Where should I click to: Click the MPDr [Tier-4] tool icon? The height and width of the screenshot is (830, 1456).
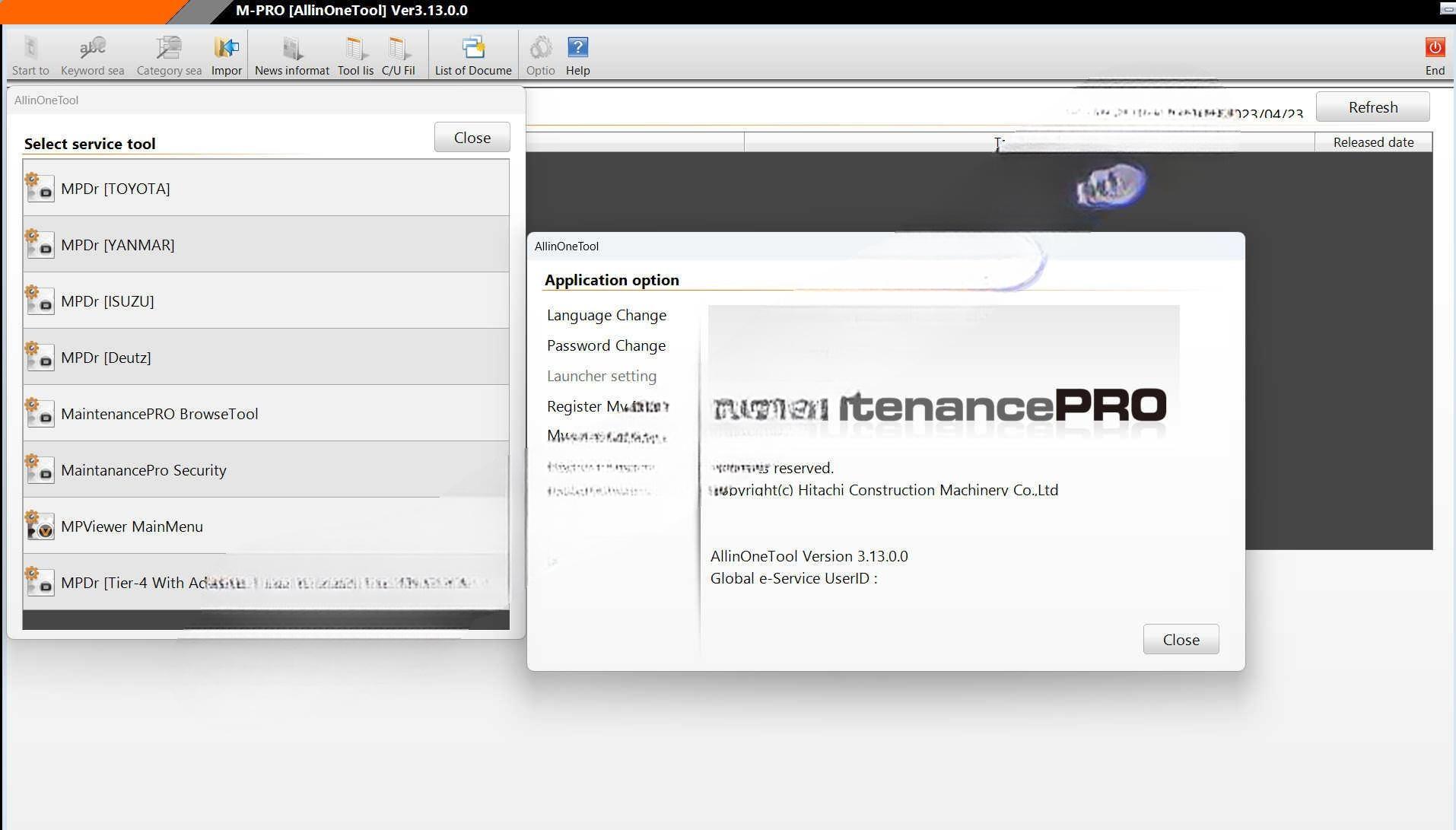tap(40, 581)
